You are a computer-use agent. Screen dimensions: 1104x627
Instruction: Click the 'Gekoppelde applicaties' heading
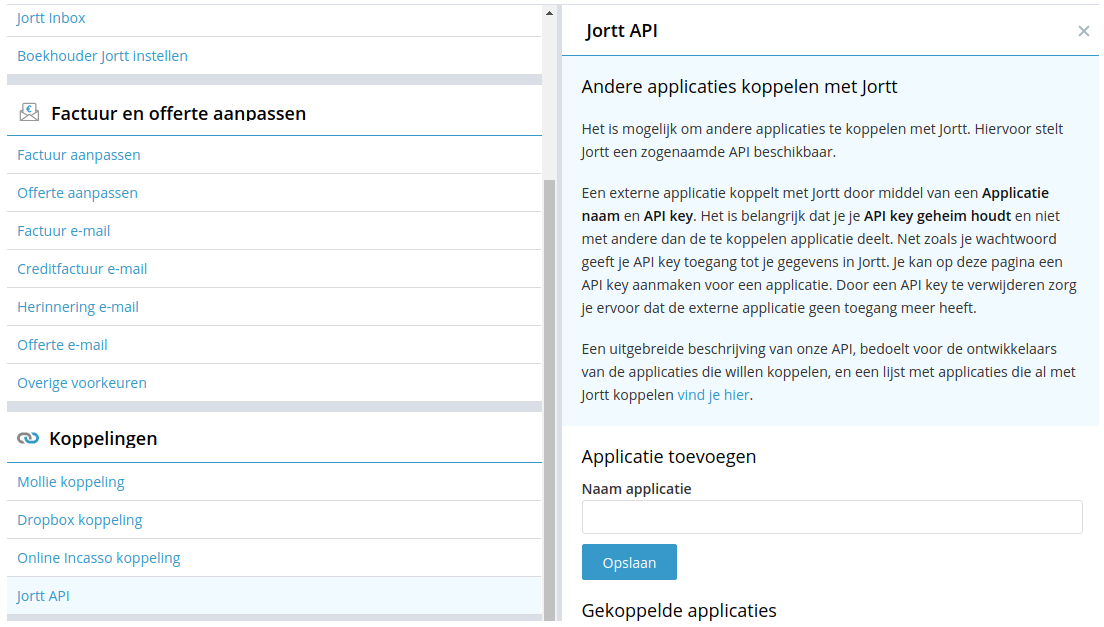click(x=679, y=610)
